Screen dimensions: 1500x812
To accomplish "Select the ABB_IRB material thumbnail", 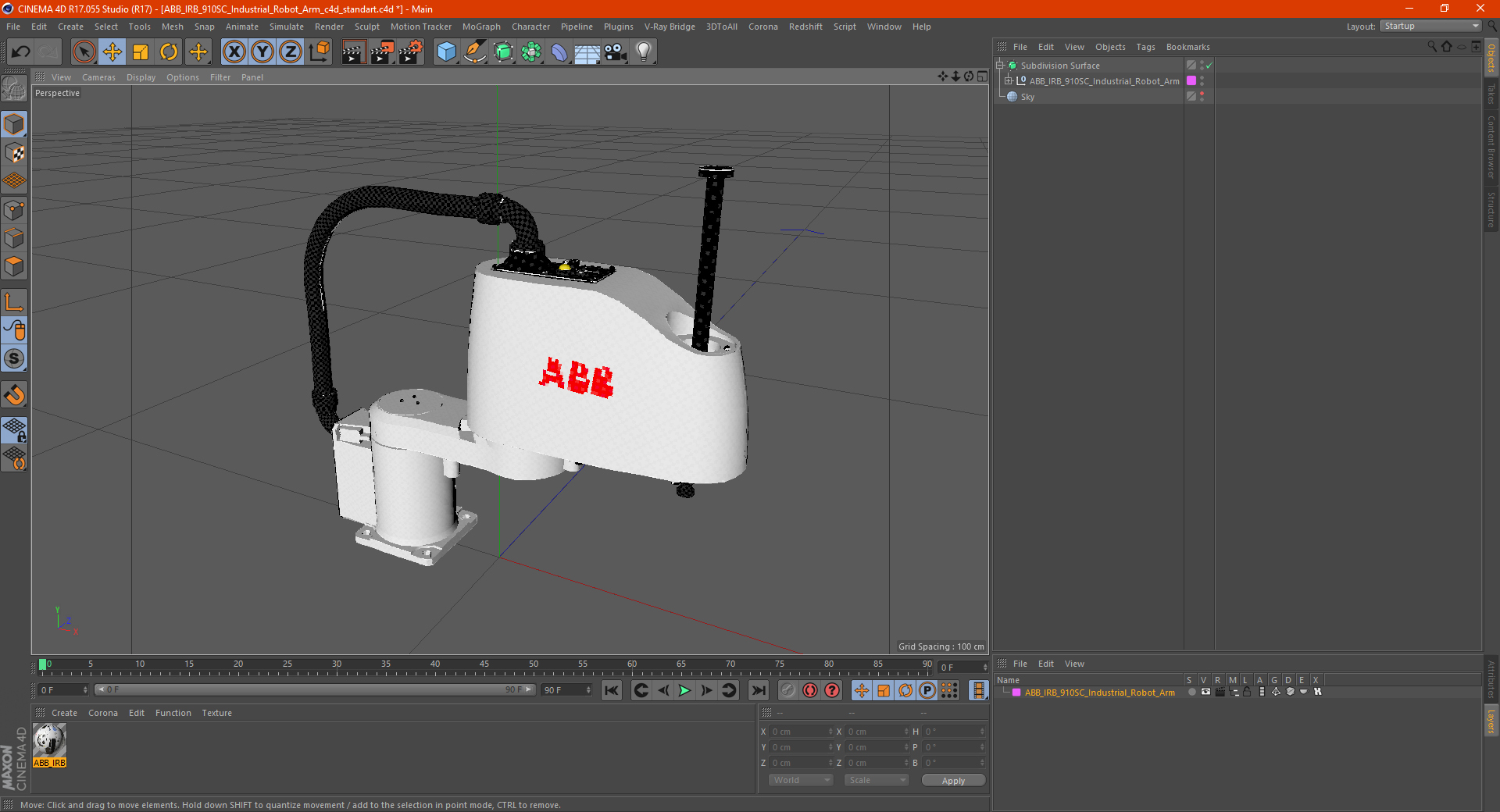I will pyautogui.click(x=49, y=746).
